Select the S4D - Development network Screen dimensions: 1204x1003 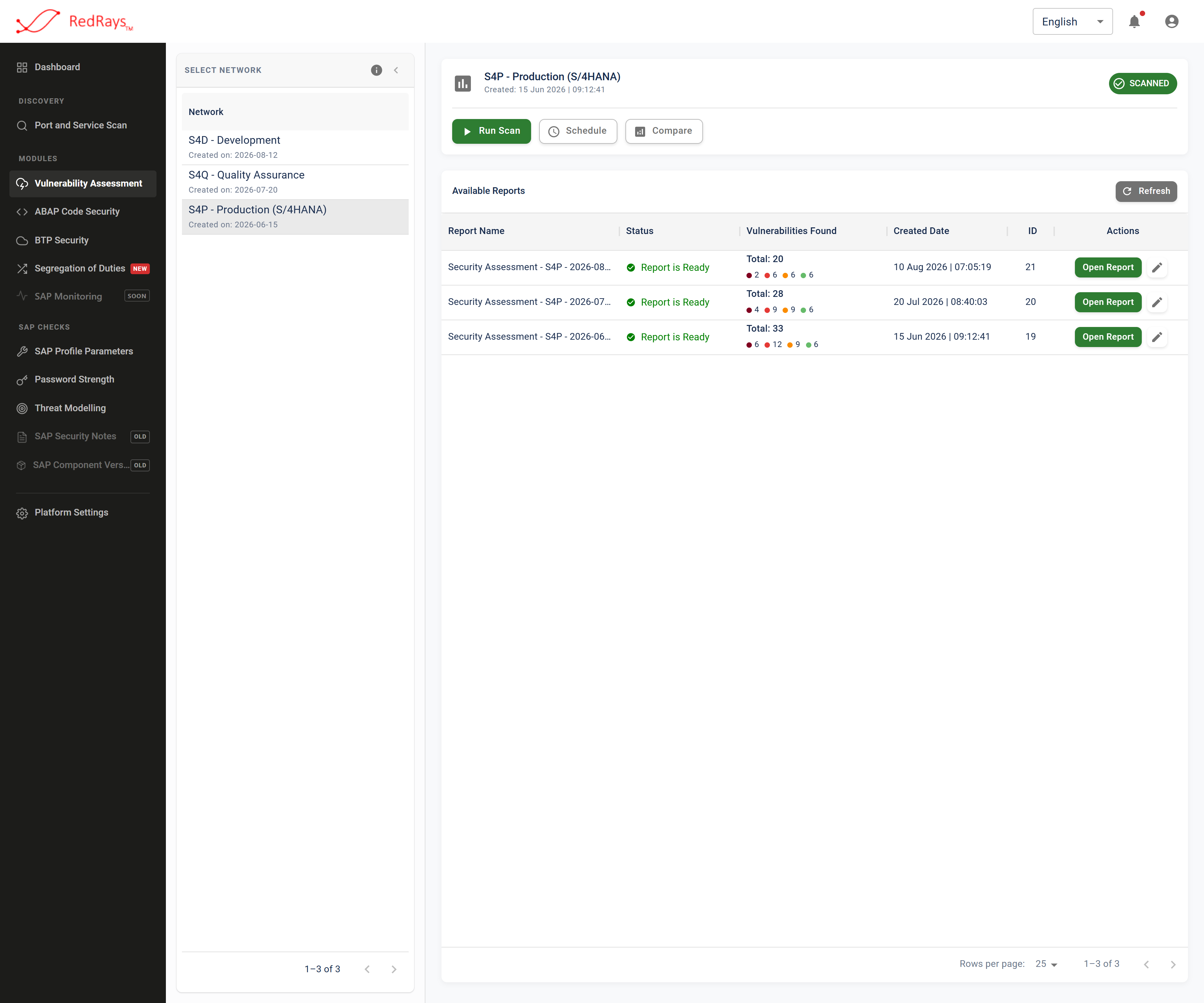coord(295,147)
